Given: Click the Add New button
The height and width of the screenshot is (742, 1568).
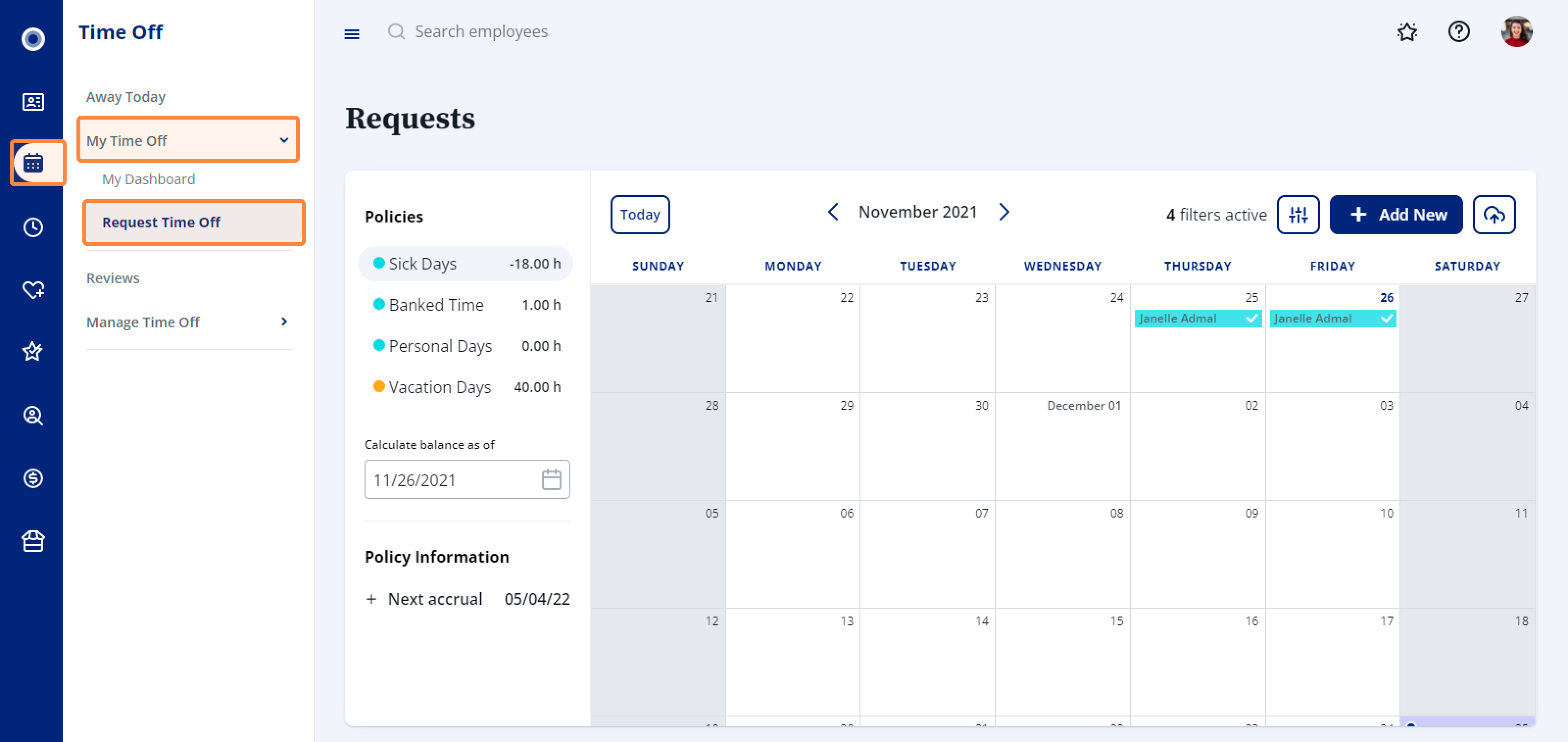Looking at the screenshot, I should pyautogui.click(x=1396, y=214).
